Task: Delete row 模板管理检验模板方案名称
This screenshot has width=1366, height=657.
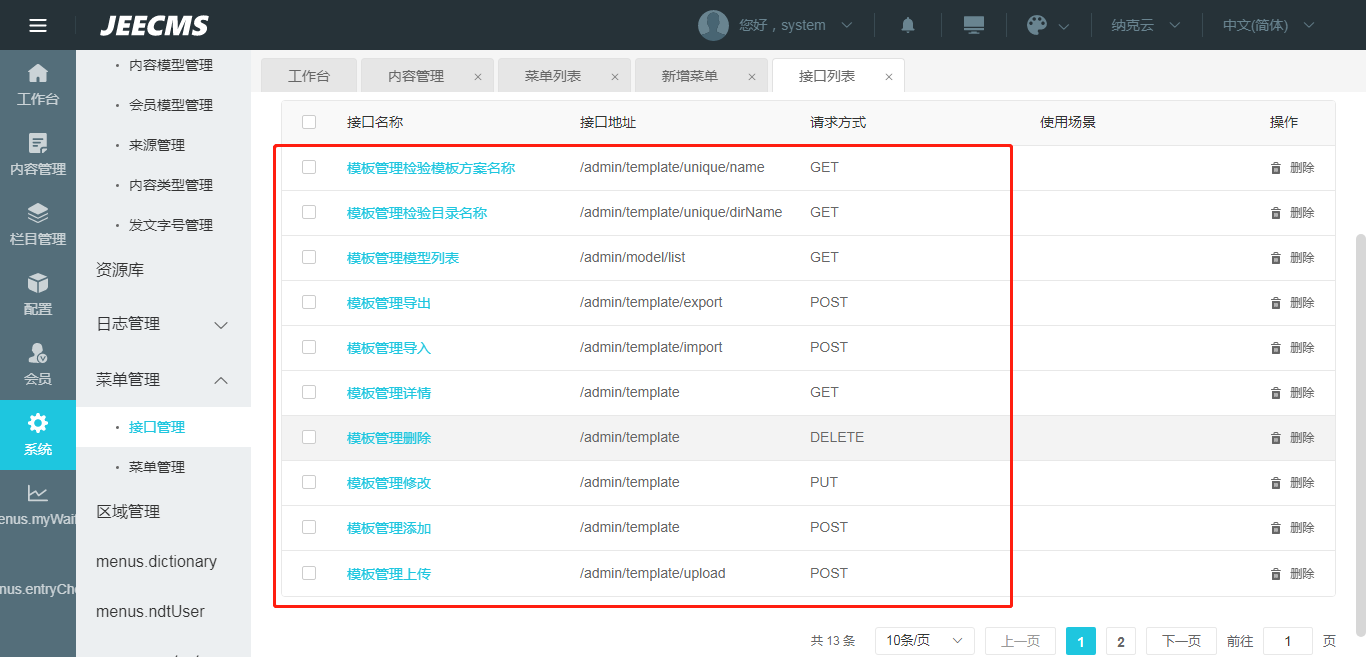Action: coord(1292,168)
